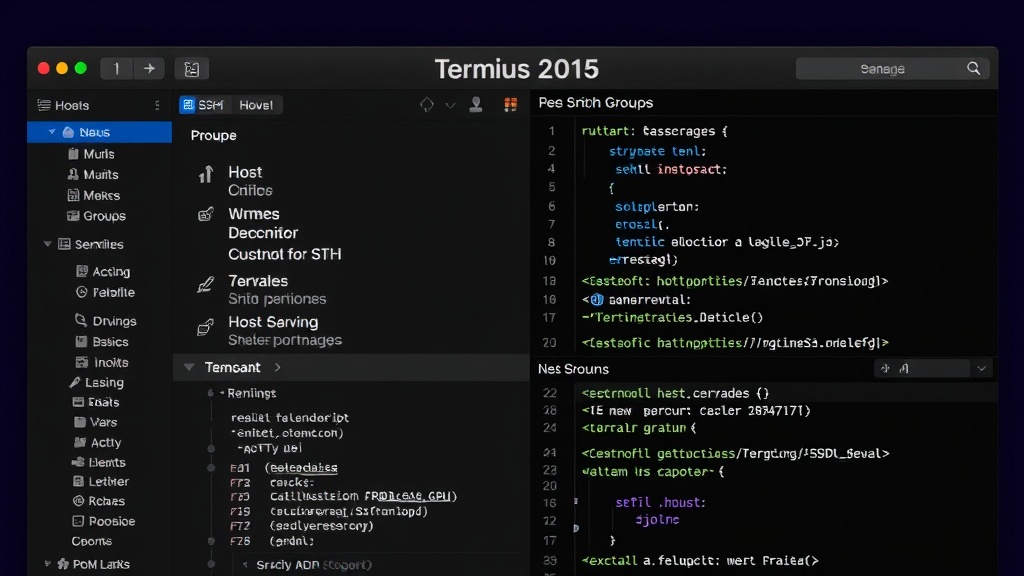Select tab number 1 button
Viewport: 1024px width, 576px height.
(116, 69)
